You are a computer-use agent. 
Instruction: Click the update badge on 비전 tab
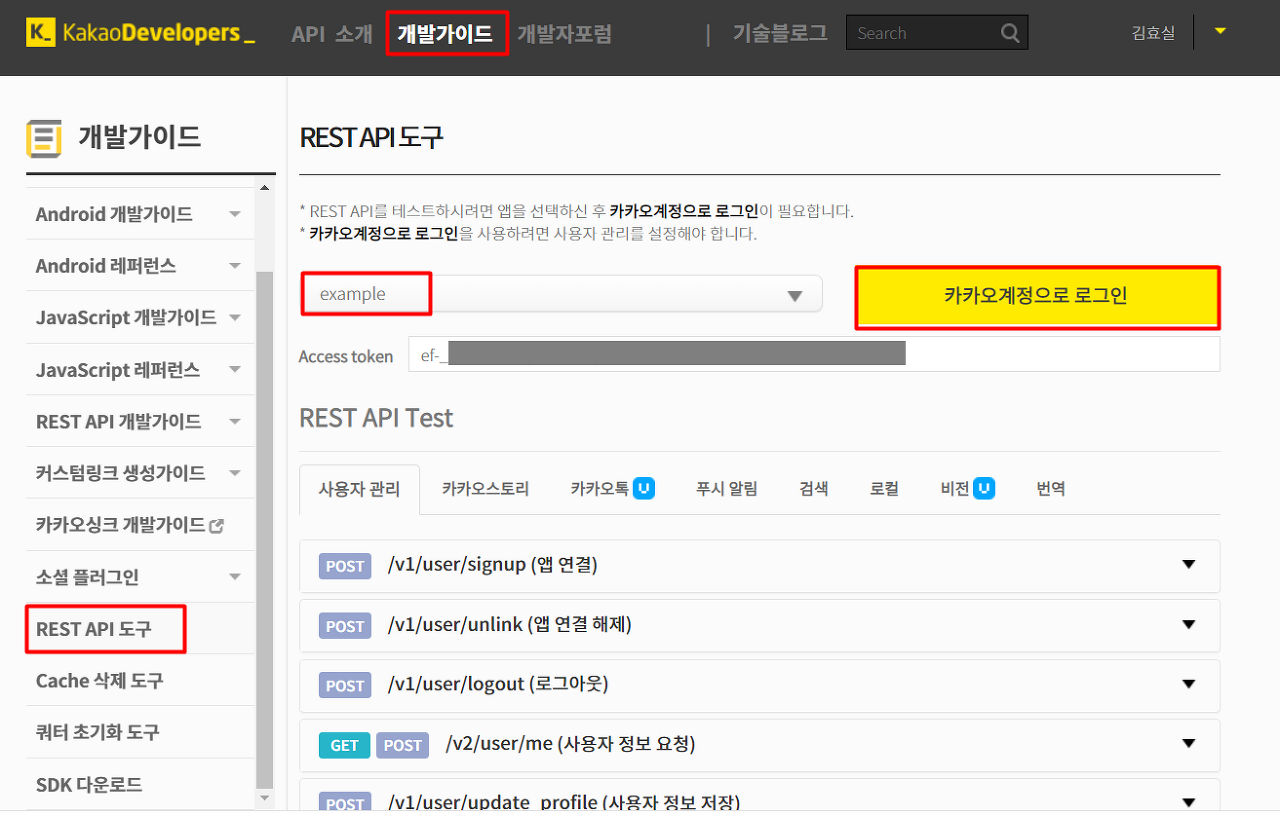pos(984,489)
